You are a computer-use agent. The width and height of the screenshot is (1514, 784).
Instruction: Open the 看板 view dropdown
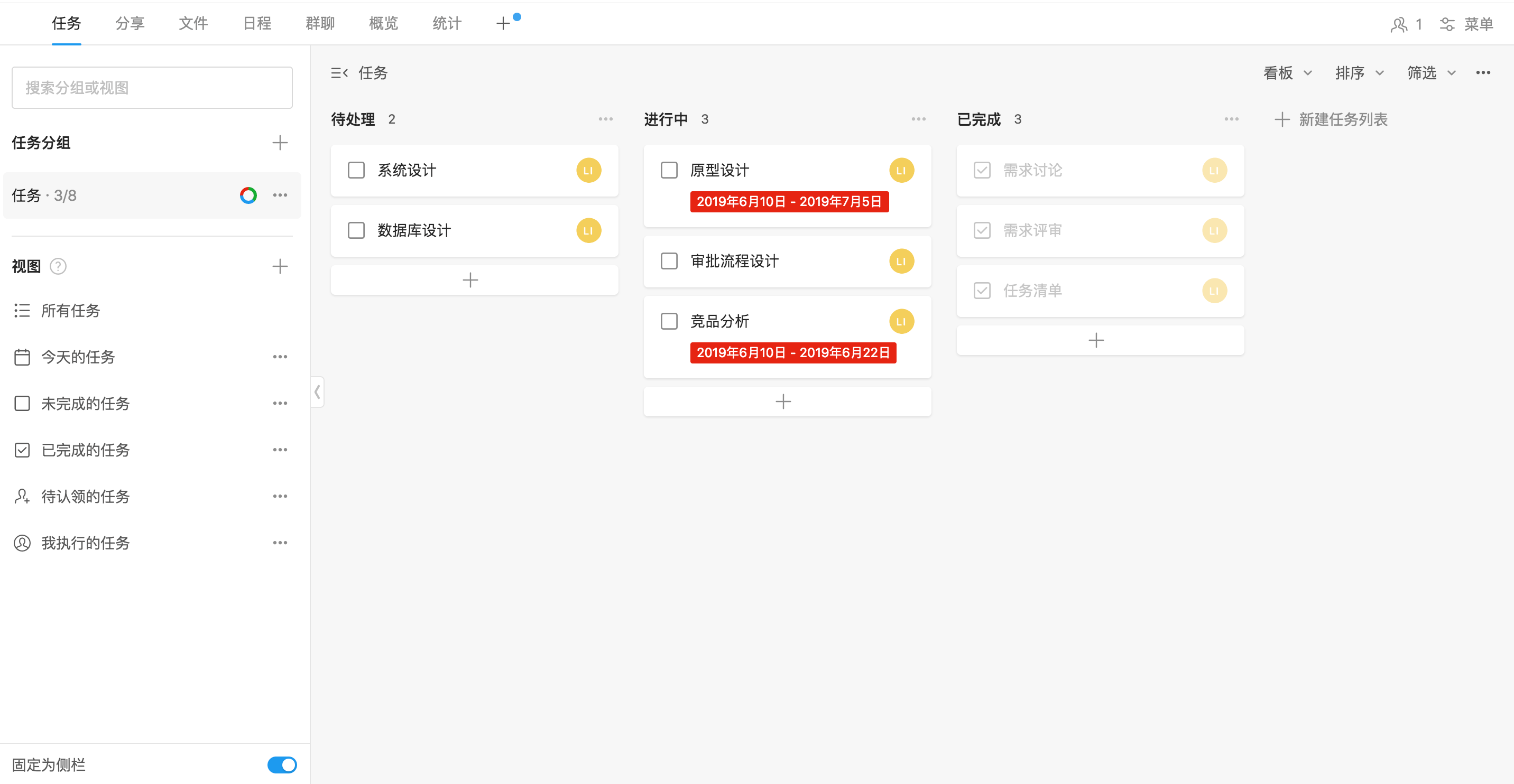tap(1287, 73)
